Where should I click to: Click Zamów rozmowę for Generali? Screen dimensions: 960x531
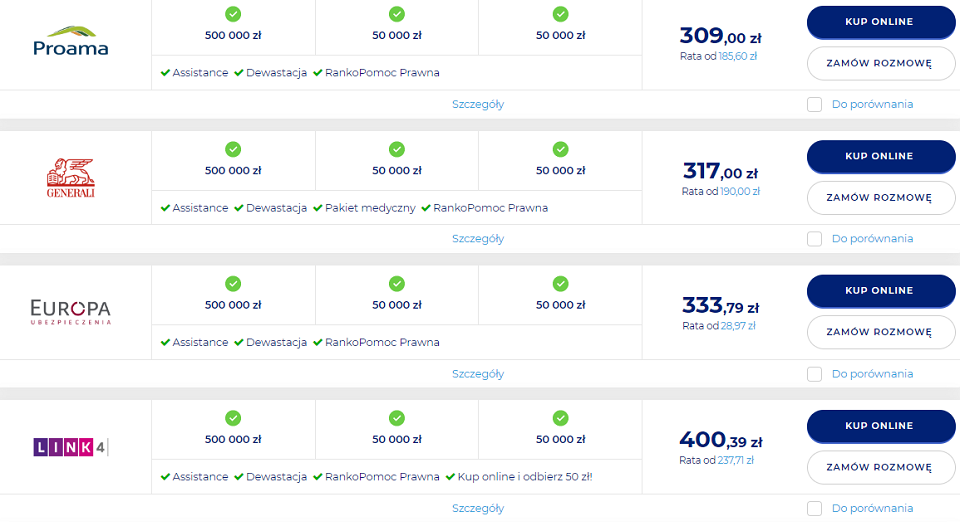tap(880, 198)
